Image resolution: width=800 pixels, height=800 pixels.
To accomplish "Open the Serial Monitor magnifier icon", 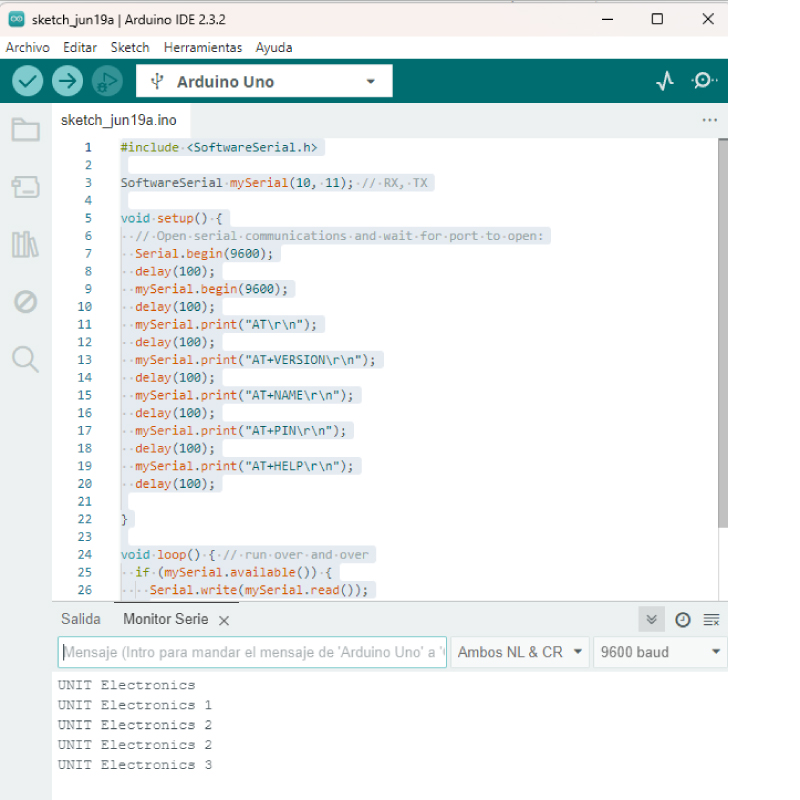I will tap(704, 81).
